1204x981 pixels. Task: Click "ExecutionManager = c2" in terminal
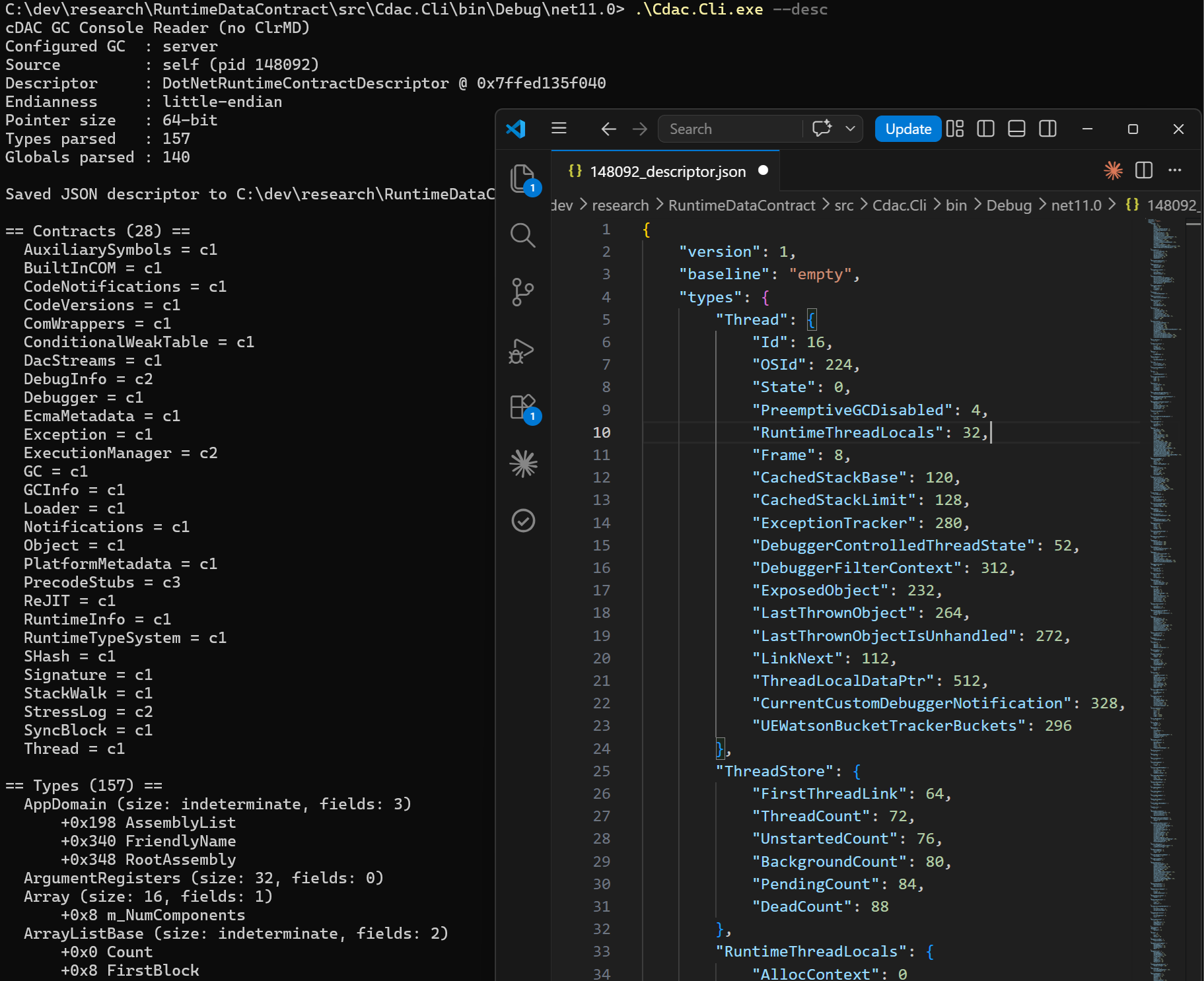tap(120, 453)
